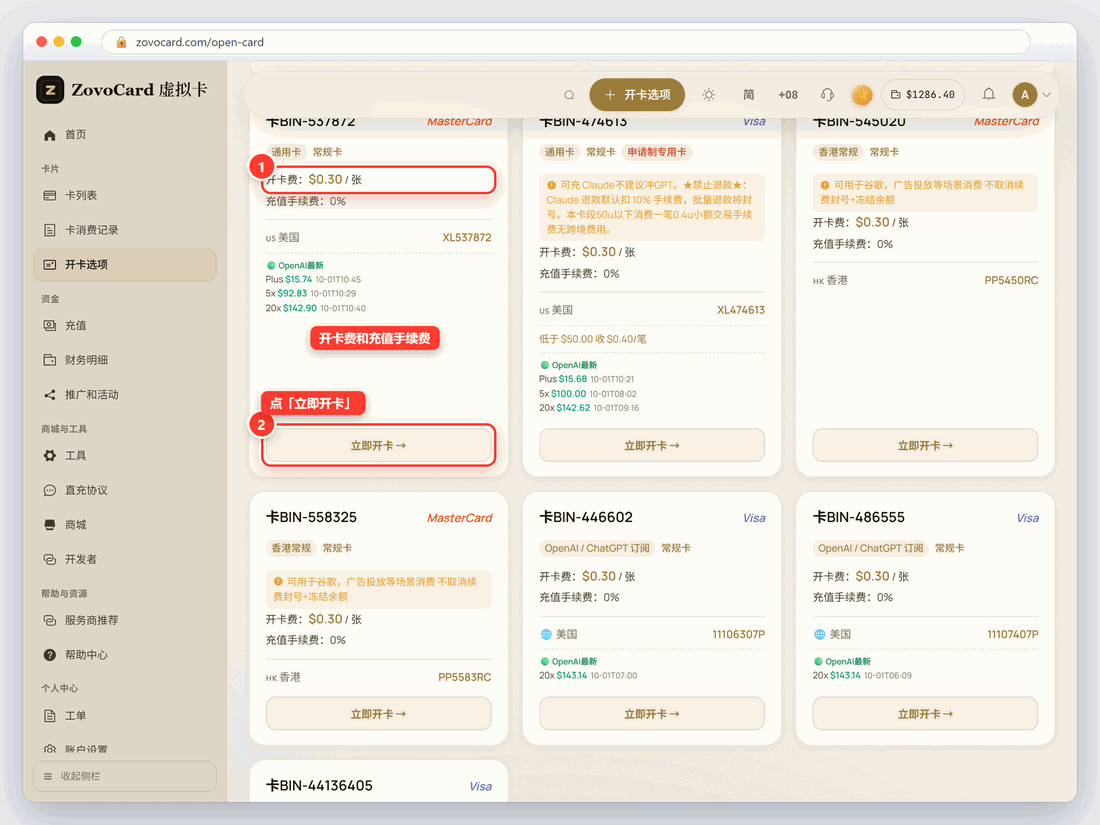The image size is (1100, 825).
Task: Click the 财务明细 sidebar icon
Action: 50,360
